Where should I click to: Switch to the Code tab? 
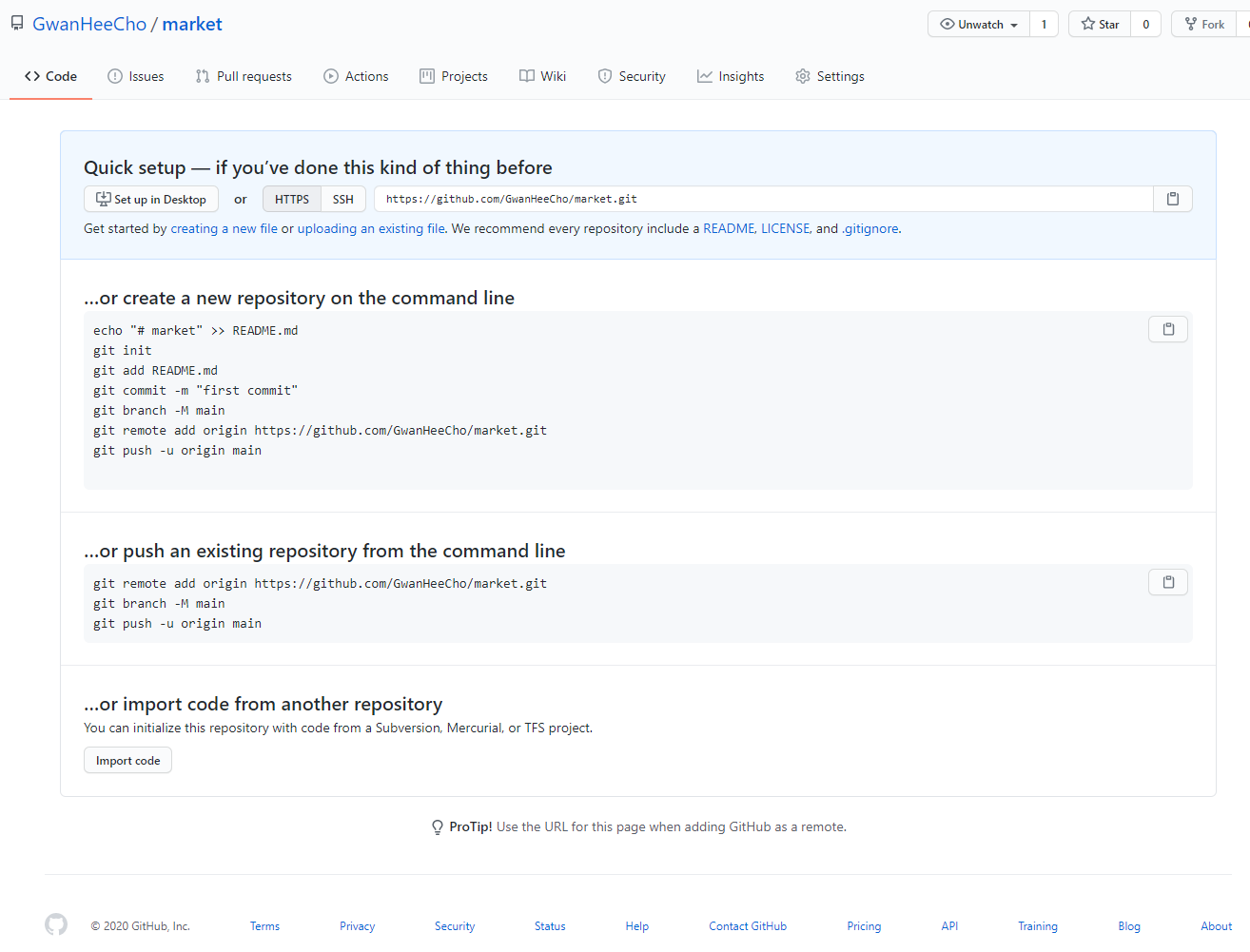click(x=51, y=76)
